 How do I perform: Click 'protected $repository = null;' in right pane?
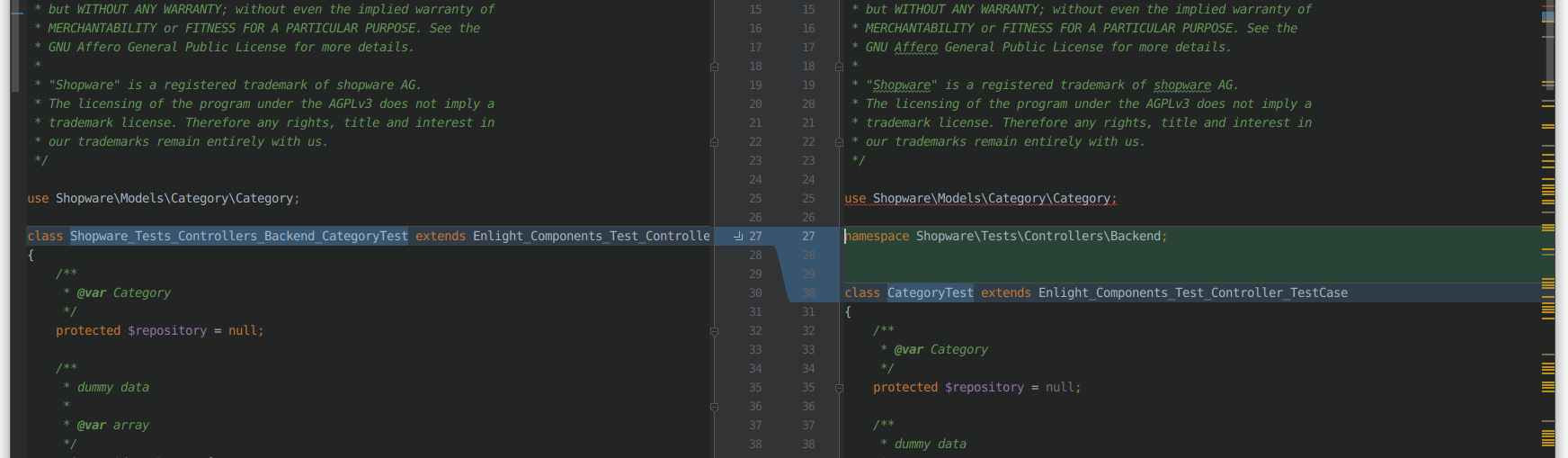click(977, 387)
